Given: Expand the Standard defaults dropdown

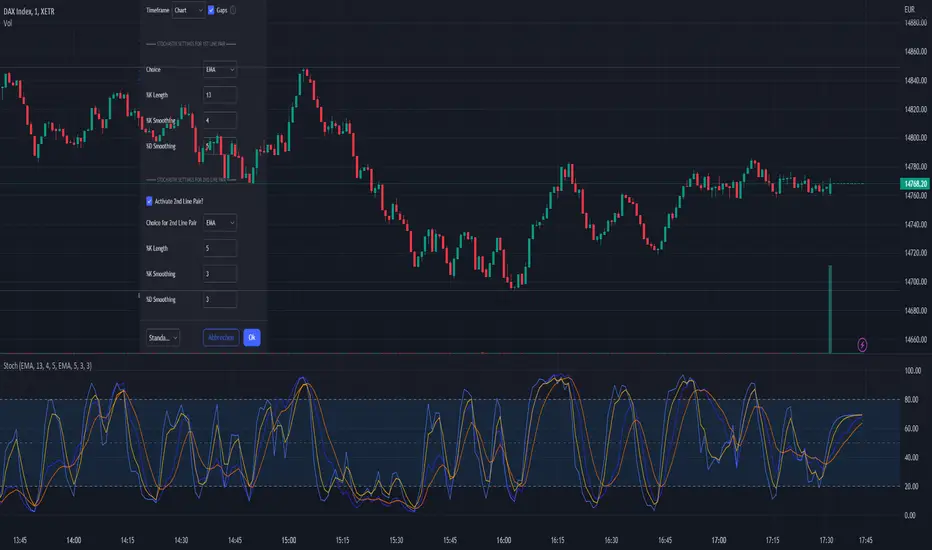Looking at the screenshot, I should [163, 338].
